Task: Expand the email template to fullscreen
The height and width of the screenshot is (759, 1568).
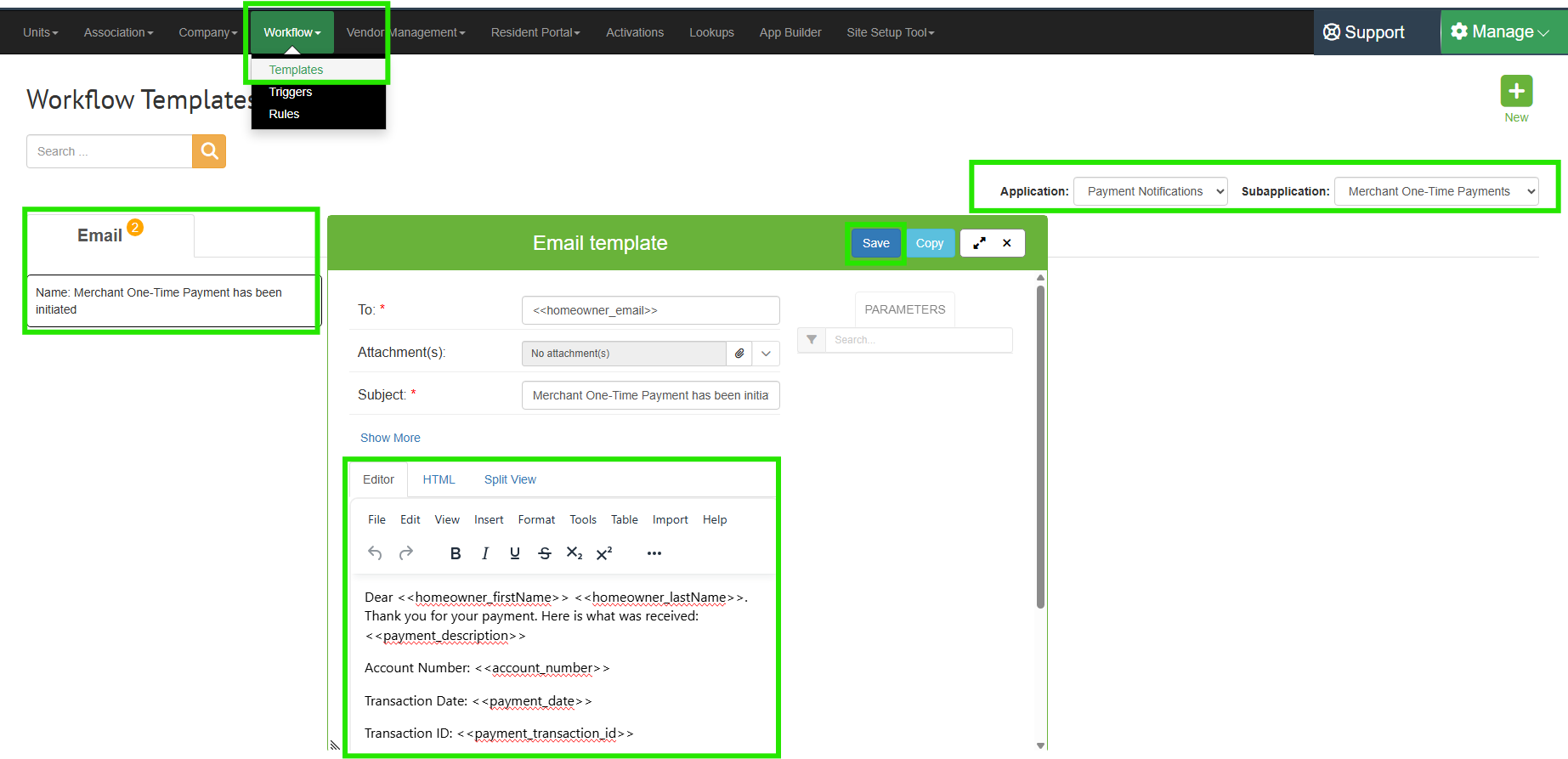Action: 979,243
